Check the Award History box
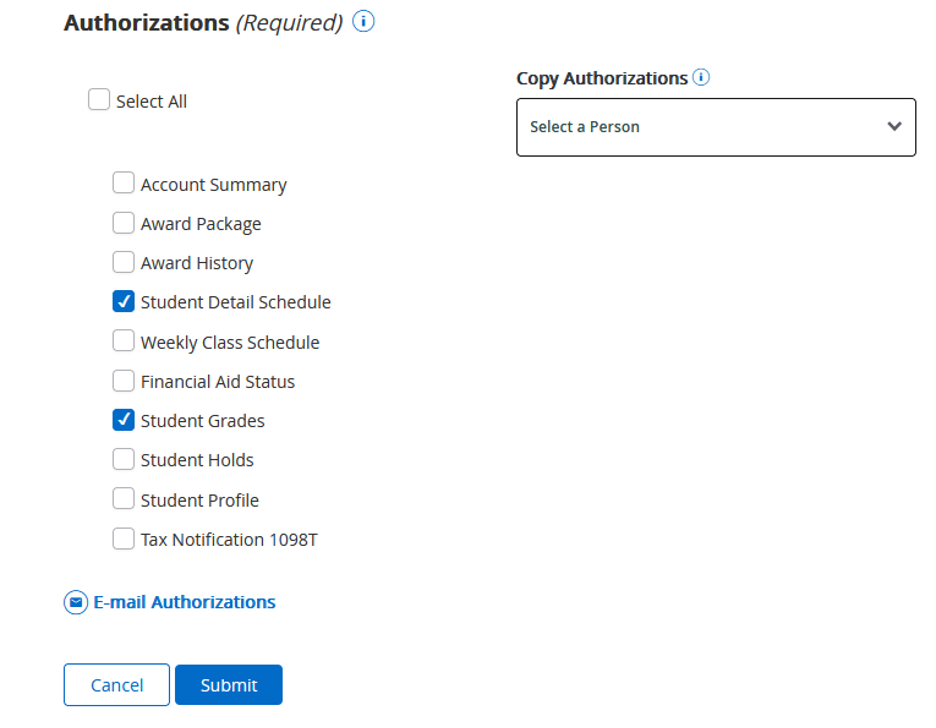936x728 pixels. (x=123, y=262)
